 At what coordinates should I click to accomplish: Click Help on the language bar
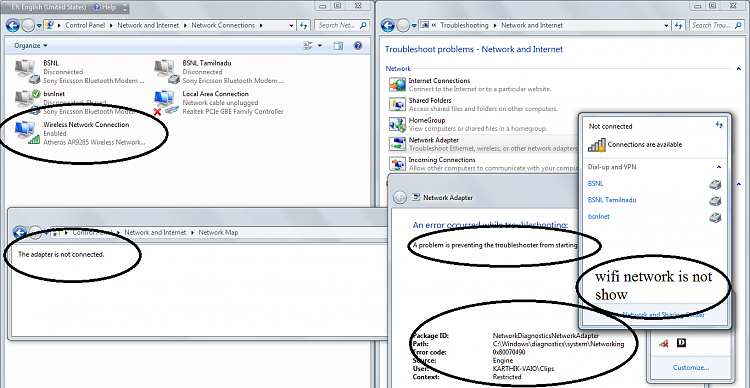point(104,8)
